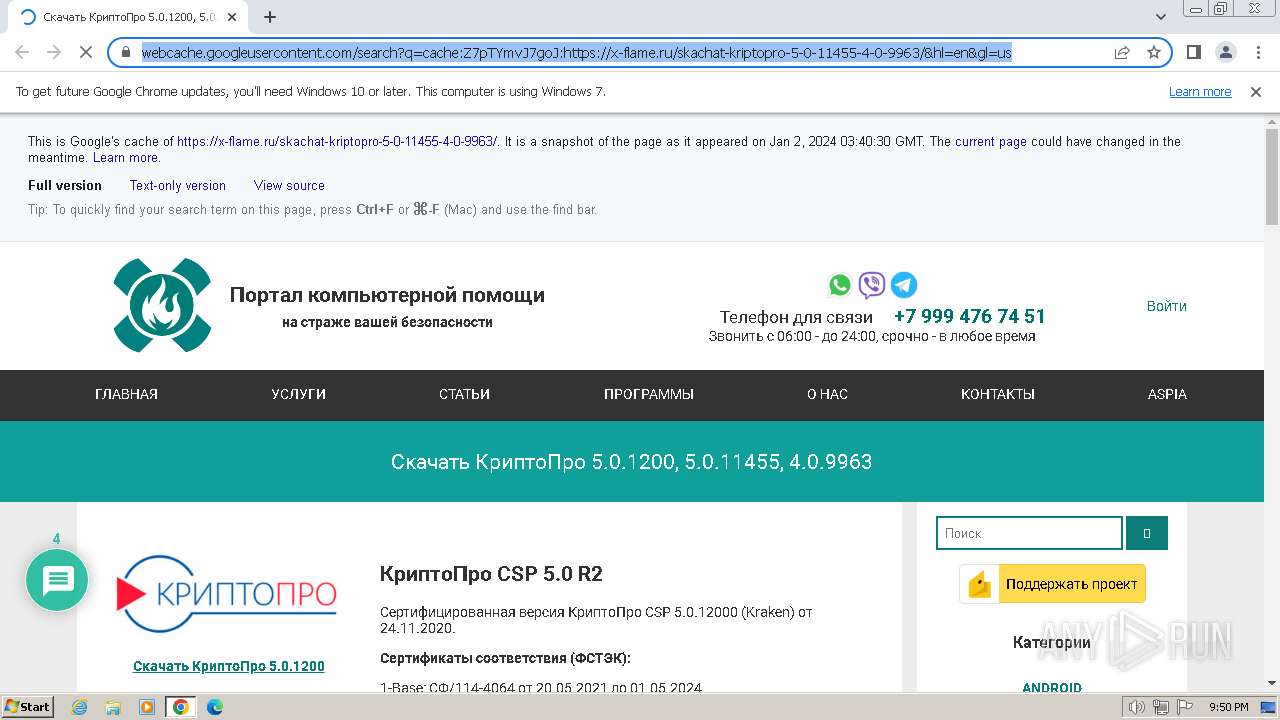Open СТАТЬИ menu item
This screenshot has width=1280, height=720.
click(x=464, y=394)
